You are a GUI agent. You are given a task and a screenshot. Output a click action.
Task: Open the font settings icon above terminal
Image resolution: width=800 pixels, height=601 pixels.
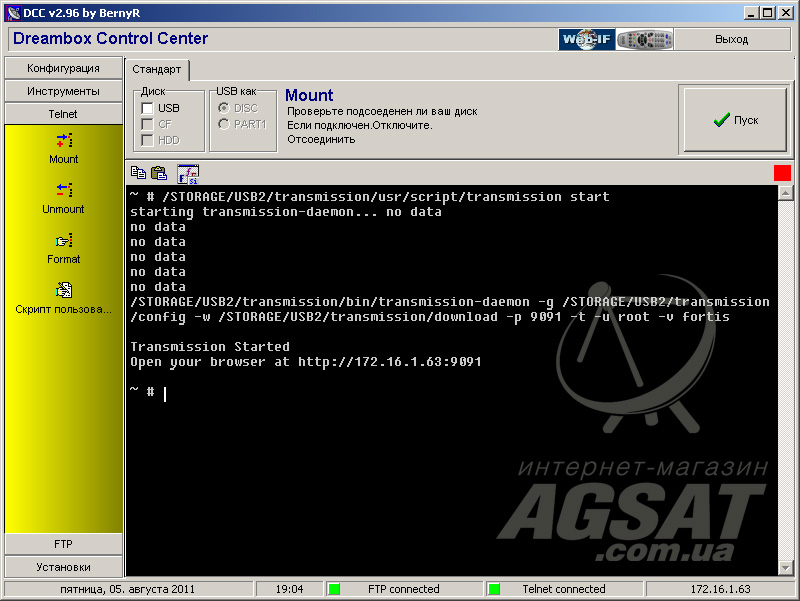188,174
